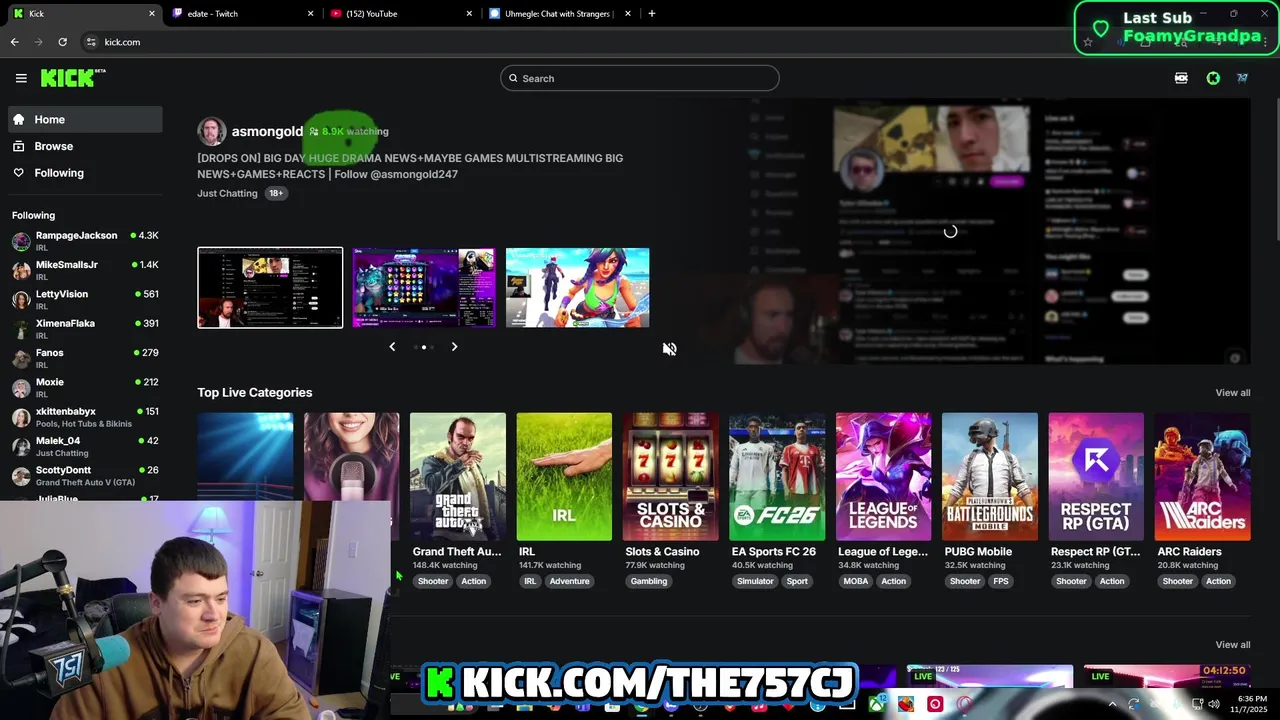1280x720 pixels.
Task: Select the second featured slots stream thumbnail
Action: coord(424,288)
